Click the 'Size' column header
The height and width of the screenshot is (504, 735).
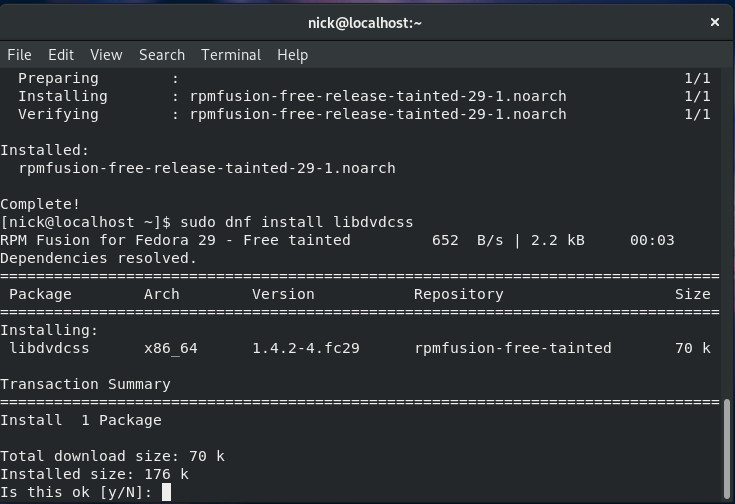[692, 294]
